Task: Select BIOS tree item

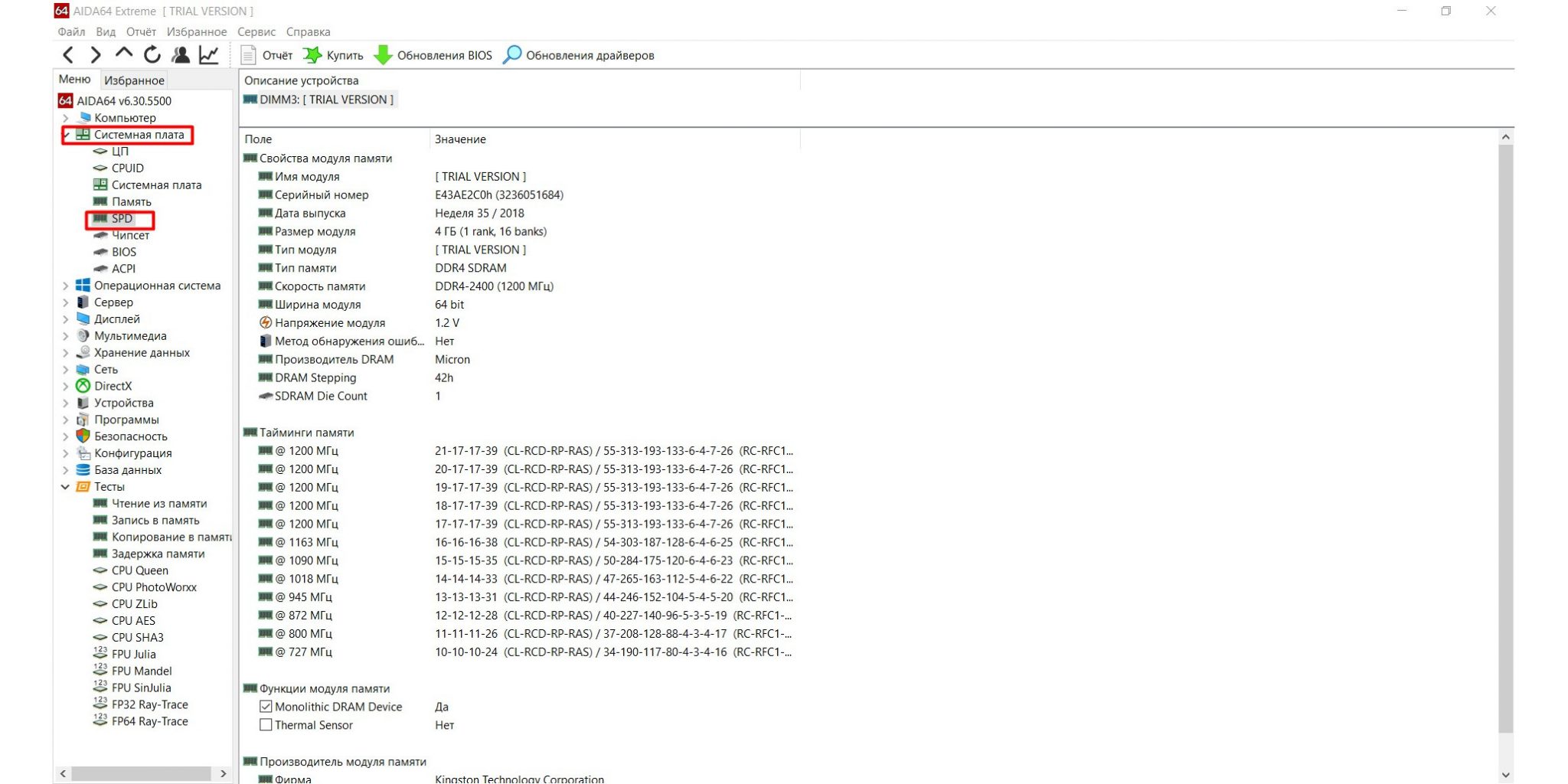Action: click(123, 253)
